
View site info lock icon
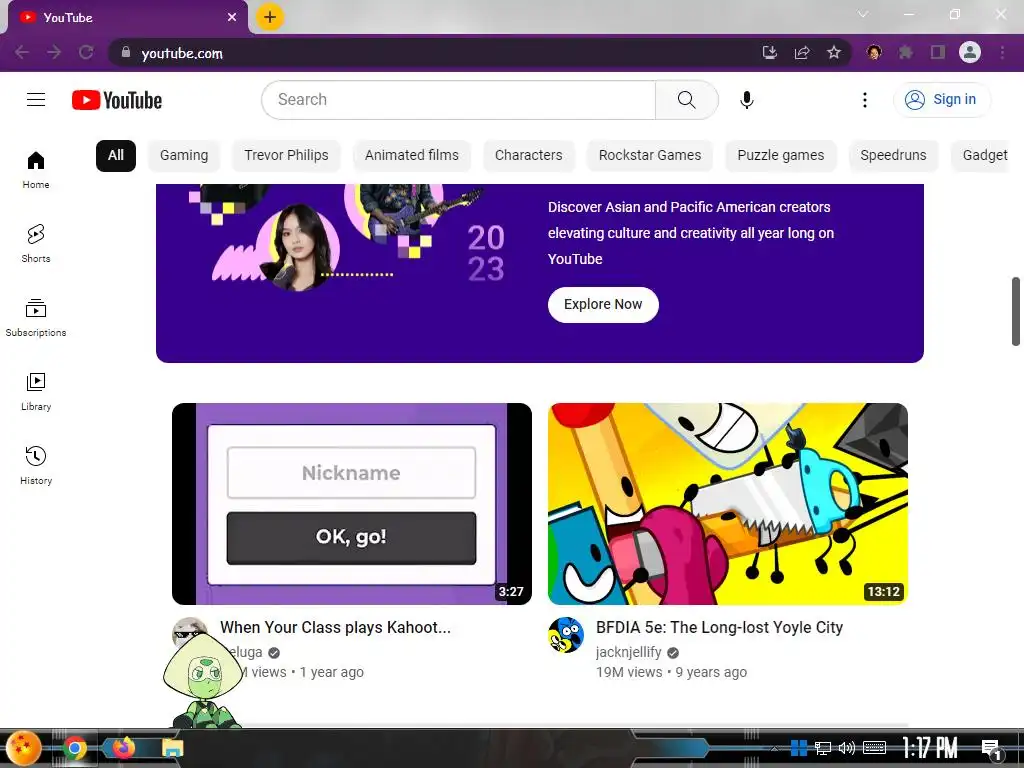[126, 52]
